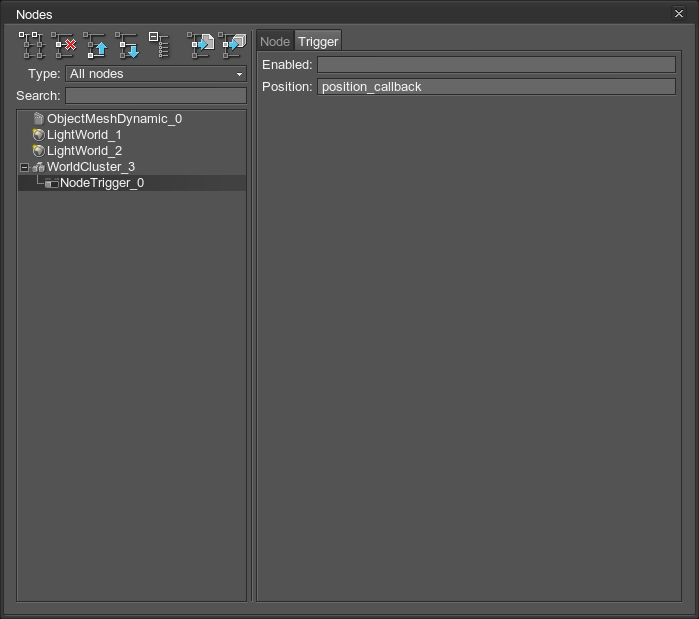Click the import node from file icon
This screenshot has width=699, height=619.
click(x=201, y=45)
